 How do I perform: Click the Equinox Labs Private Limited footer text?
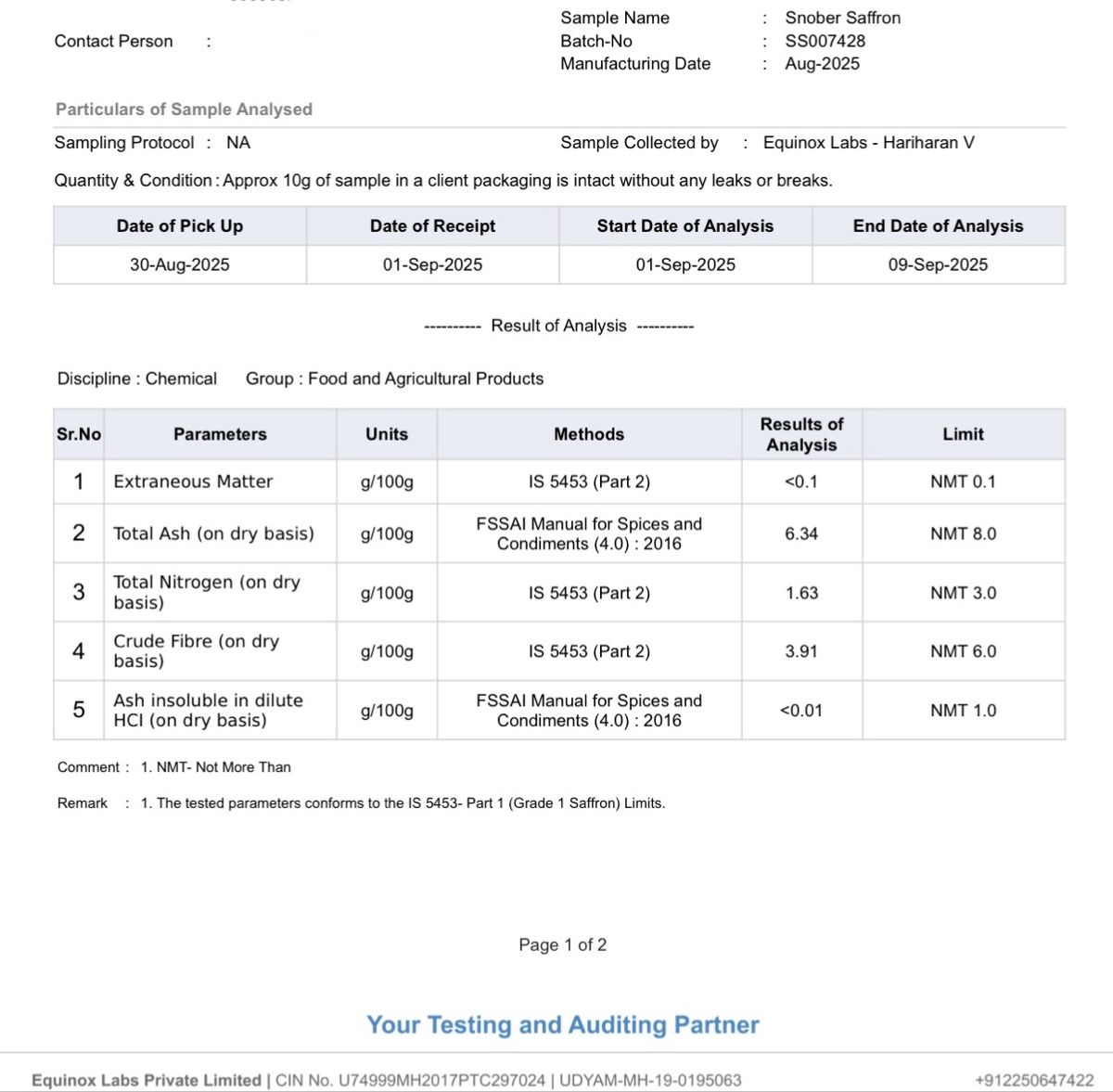tap(147, 1080)
